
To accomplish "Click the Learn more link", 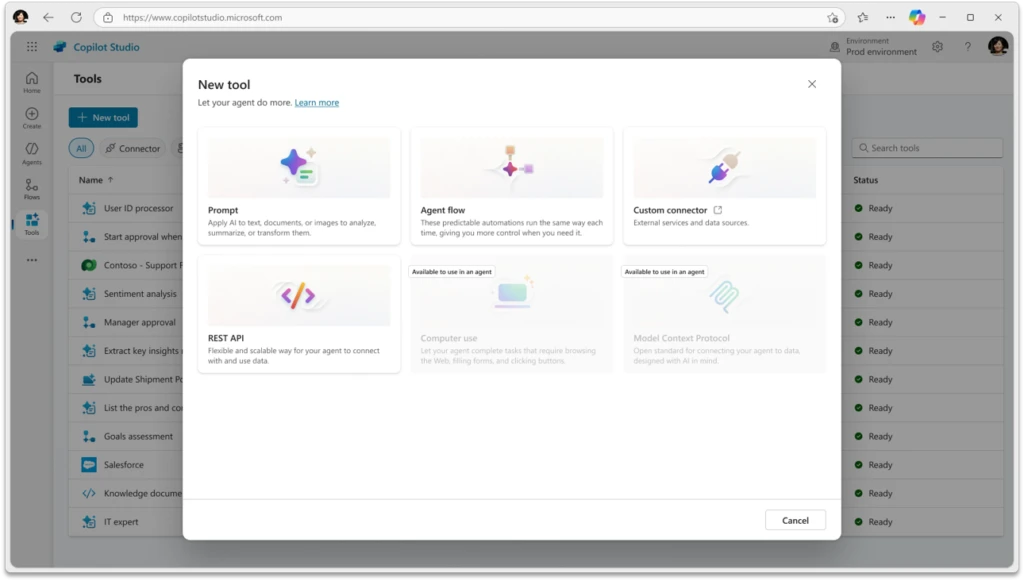I will pos(316,102).
